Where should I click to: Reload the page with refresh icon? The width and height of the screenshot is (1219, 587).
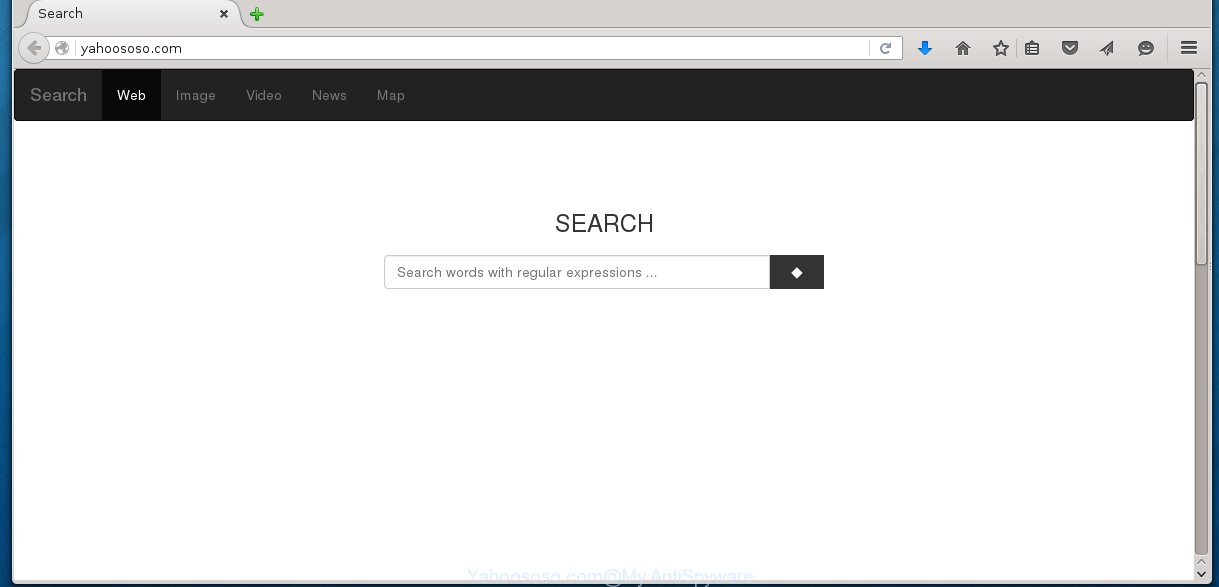coord(885,48)
